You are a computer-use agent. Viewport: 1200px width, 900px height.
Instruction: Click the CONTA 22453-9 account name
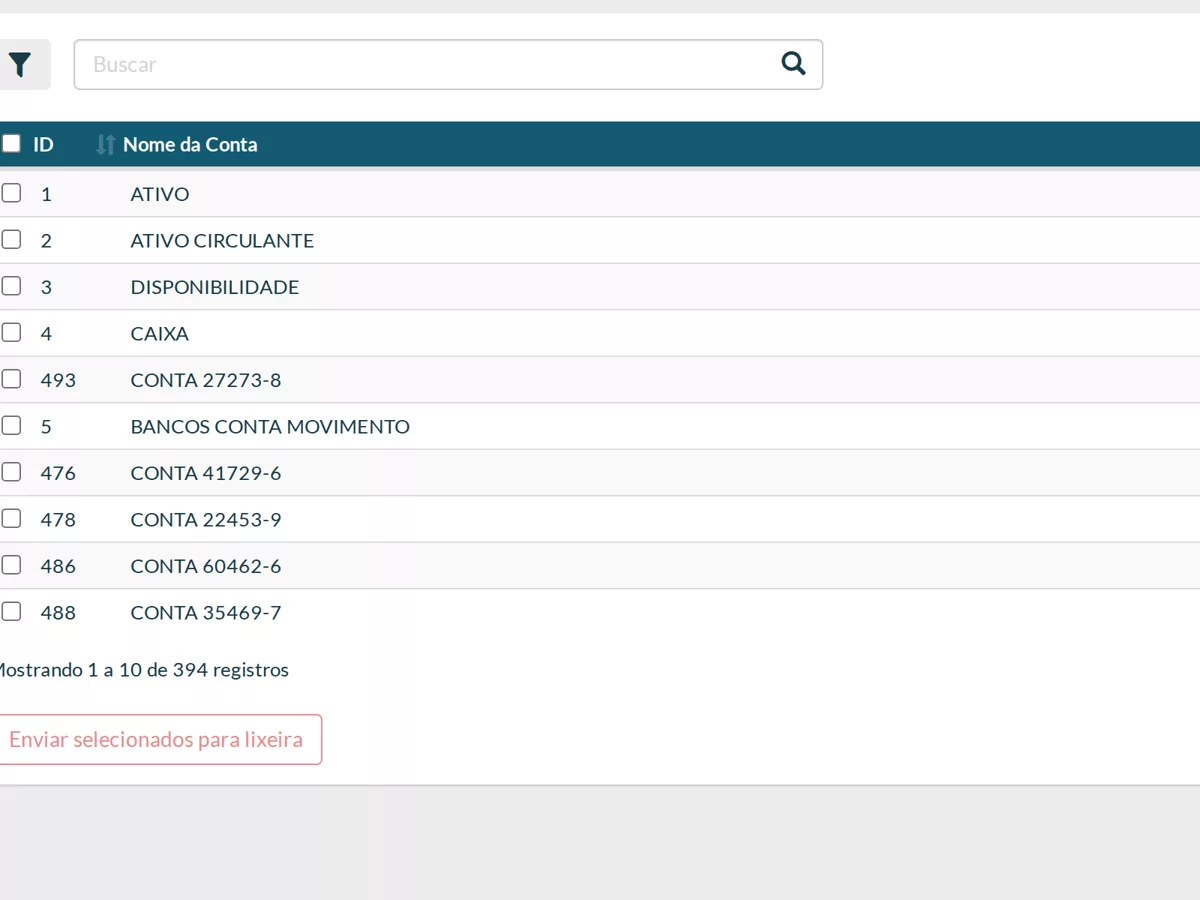click(206, 520)
